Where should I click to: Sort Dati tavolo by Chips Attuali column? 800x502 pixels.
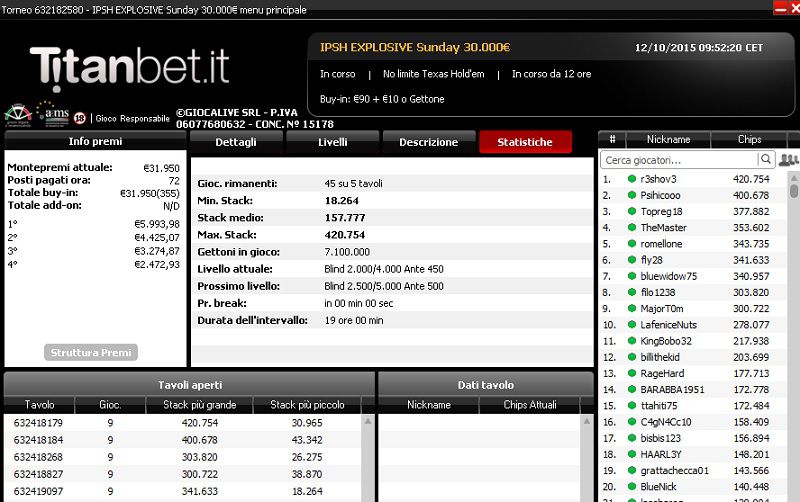(x=530, y=405)
